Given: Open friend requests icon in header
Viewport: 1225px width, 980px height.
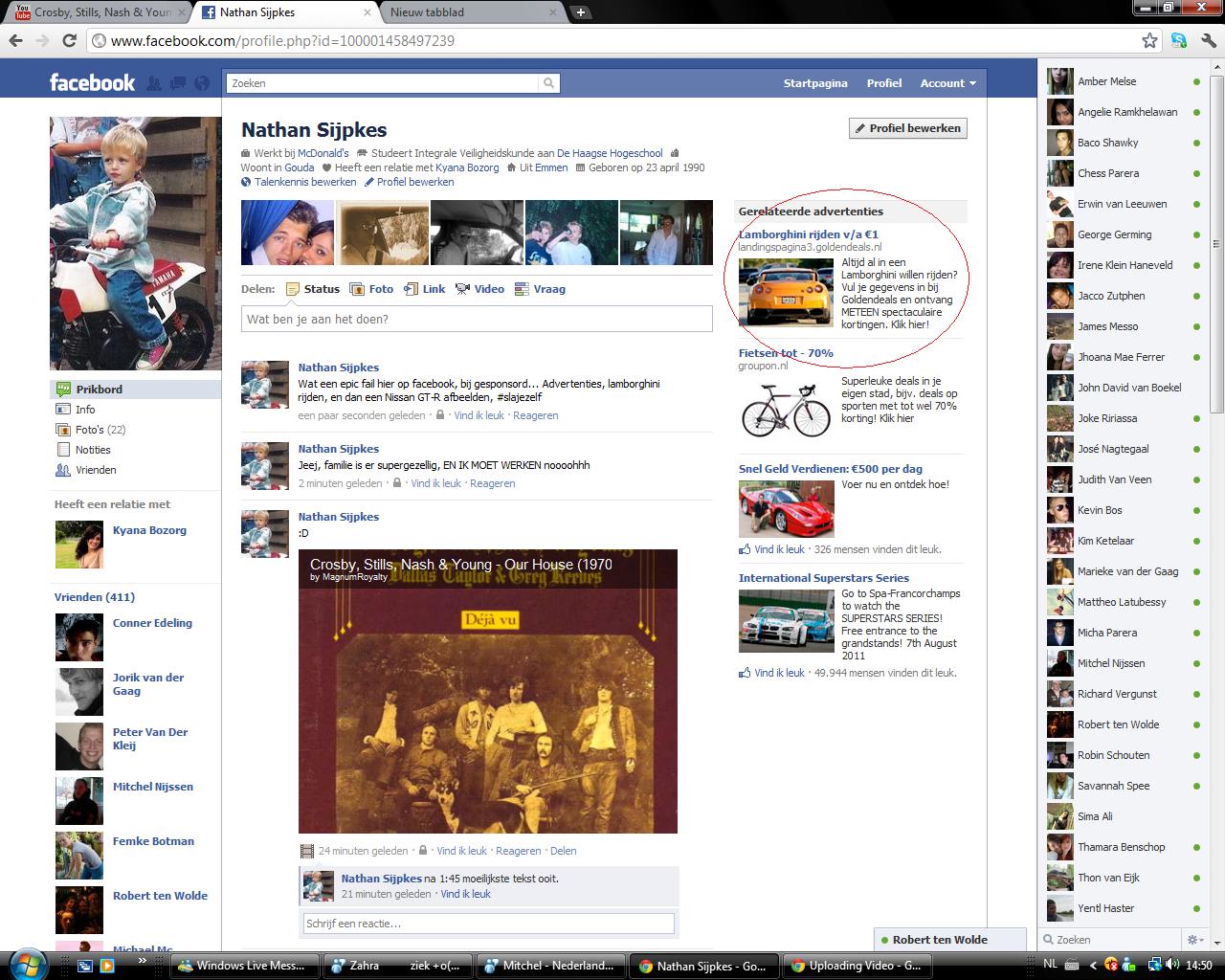Looking at the screenshot, I should coord(154,83).
